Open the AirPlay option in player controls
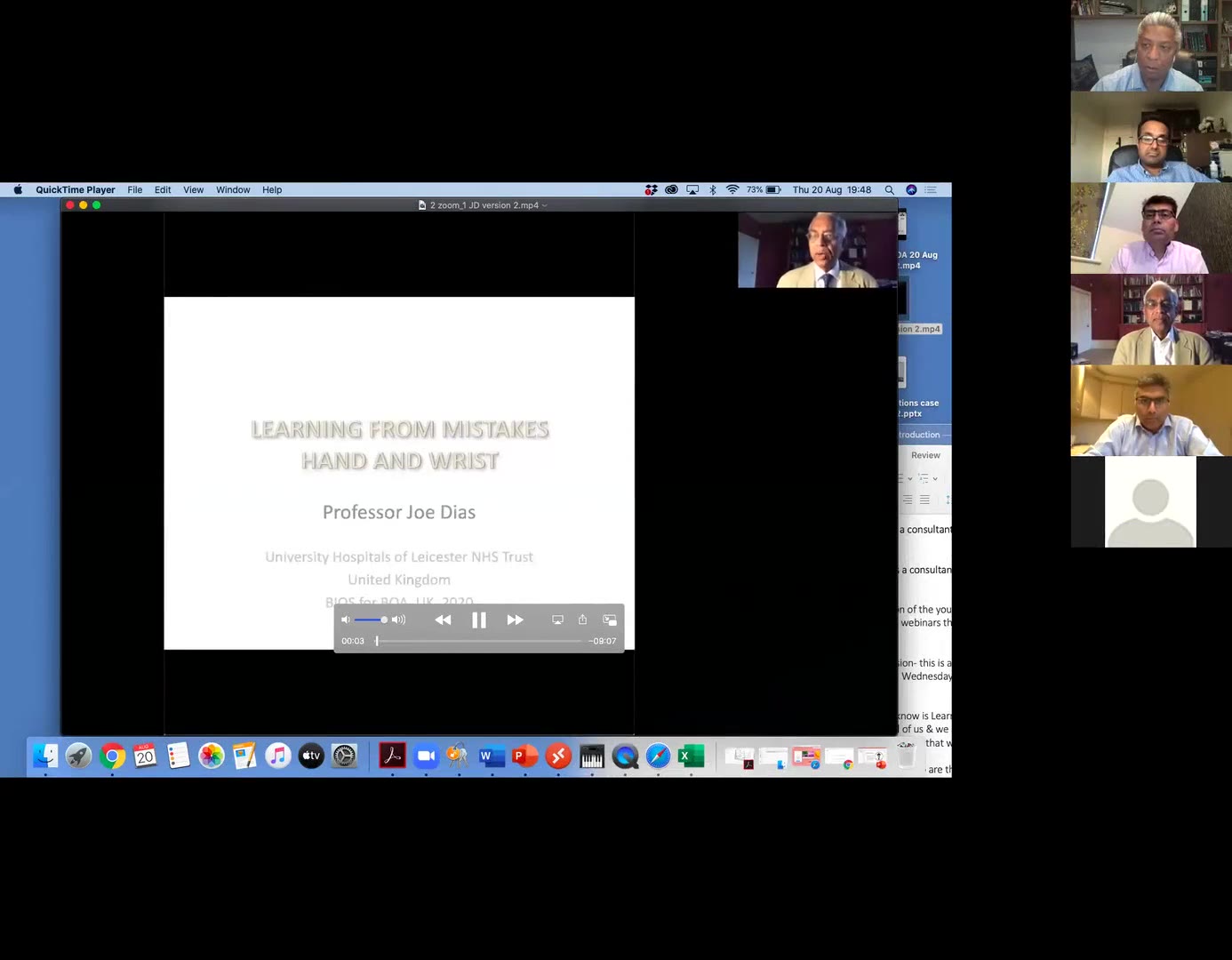The height and width of the screenshot is (960, 1232). click(x=557, y=620)
